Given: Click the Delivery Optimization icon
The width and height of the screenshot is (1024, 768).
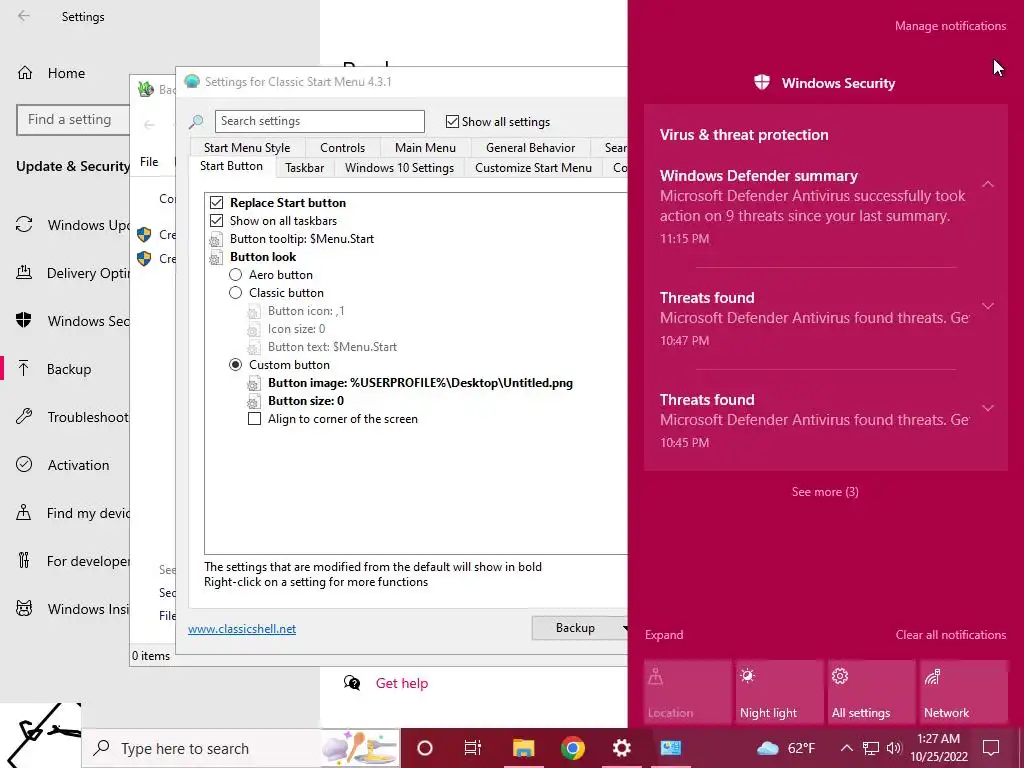Looking at the screenshot, I should 24,272.
